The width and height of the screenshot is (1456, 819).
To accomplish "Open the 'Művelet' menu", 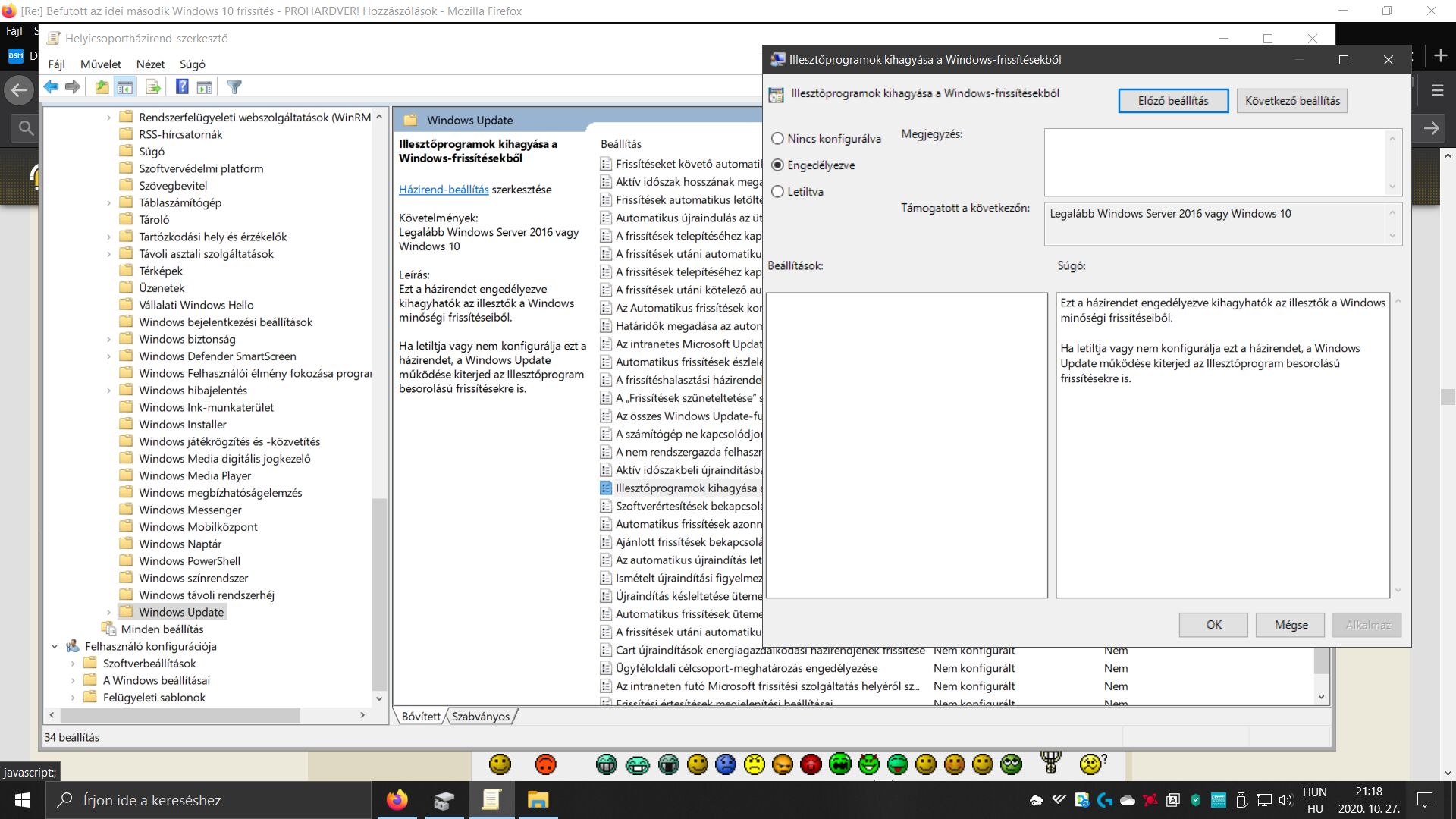I will 101,64.
